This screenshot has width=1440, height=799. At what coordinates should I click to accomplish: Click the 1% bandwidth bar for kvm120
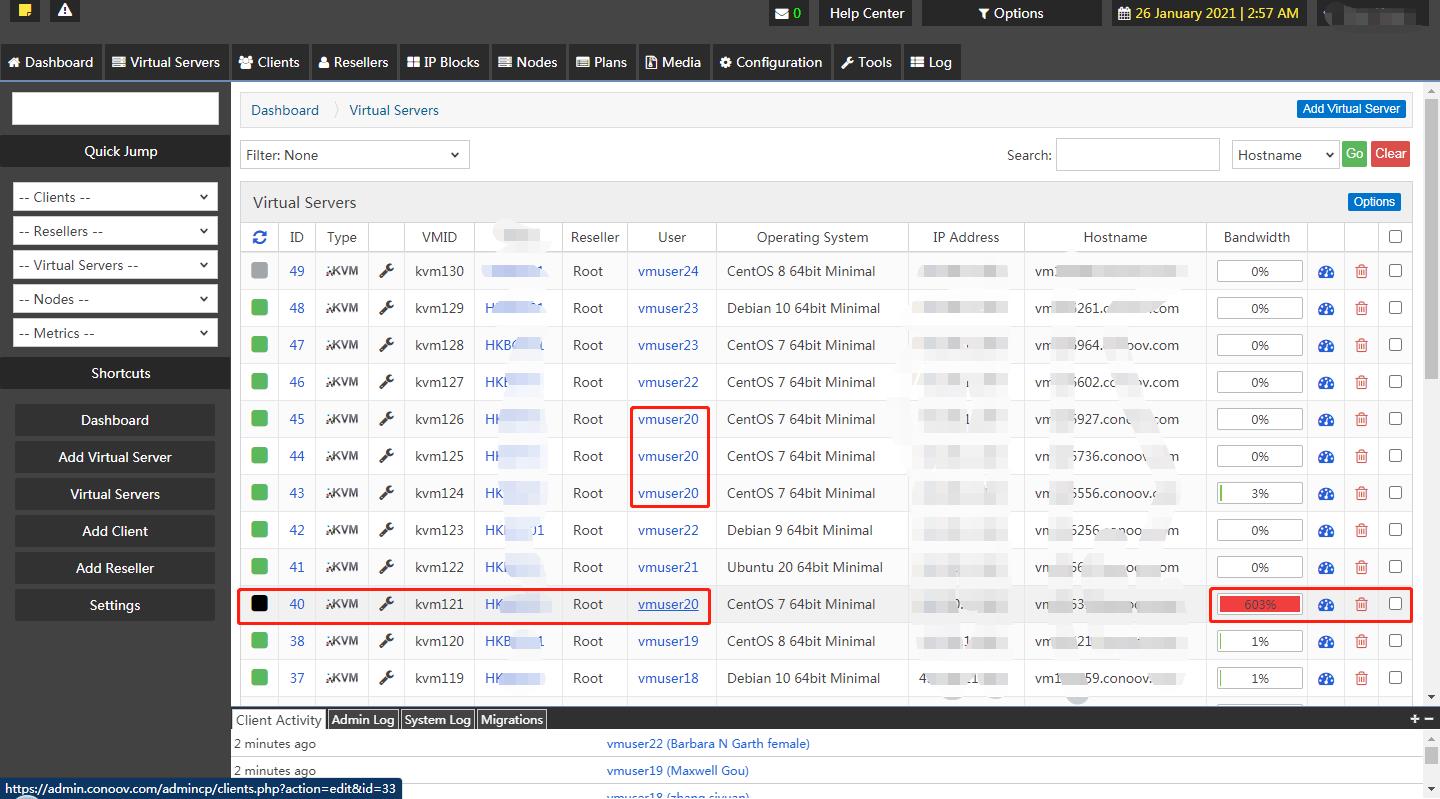coord(1260,641)
